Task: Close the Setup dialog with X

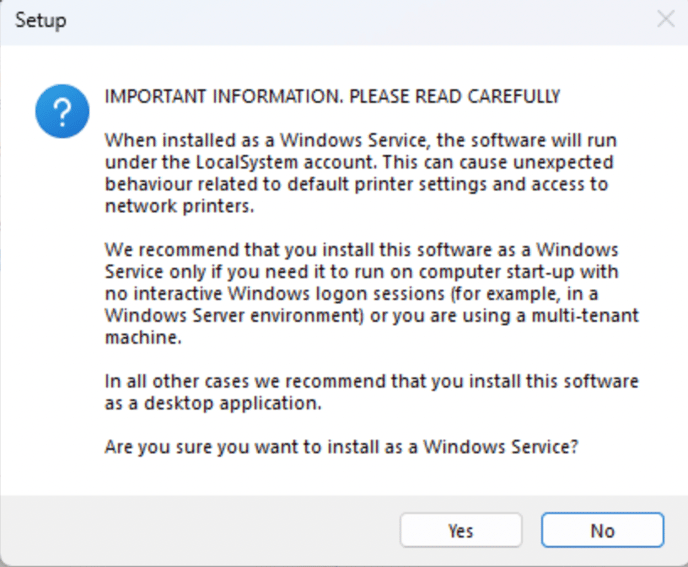Action: (x=666, y=19)
